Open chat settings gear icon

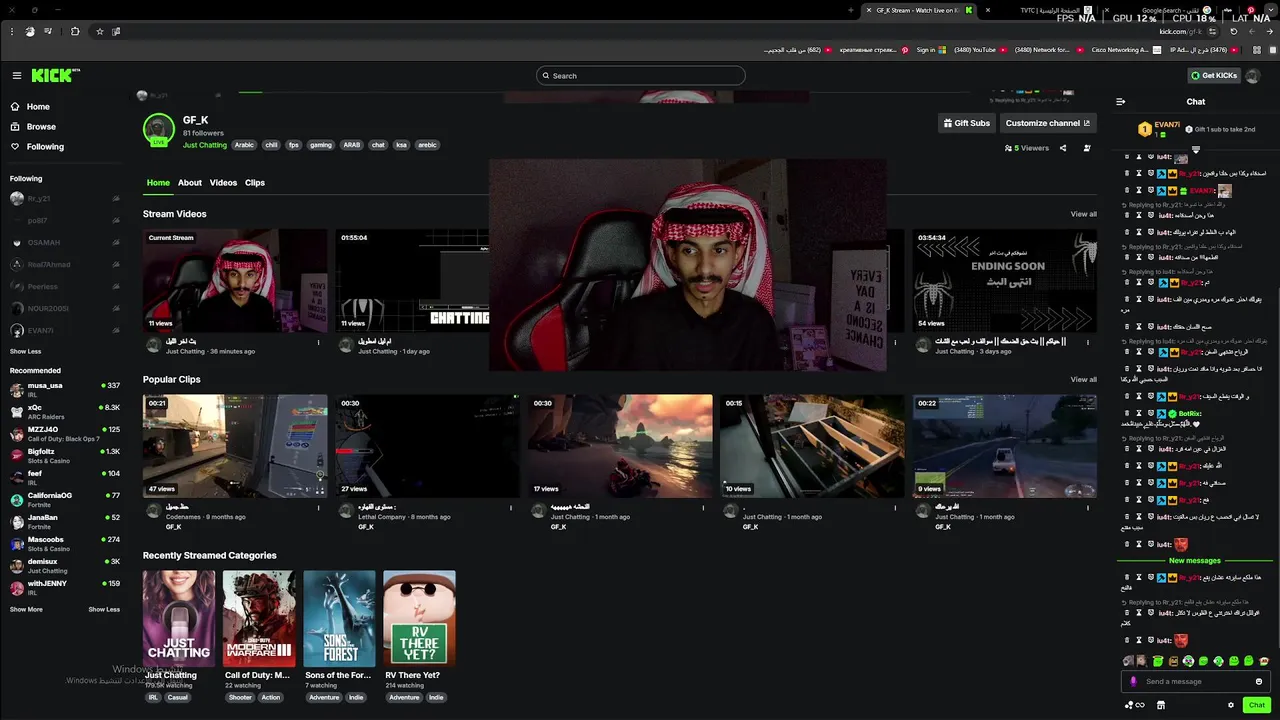(1231, 705)
